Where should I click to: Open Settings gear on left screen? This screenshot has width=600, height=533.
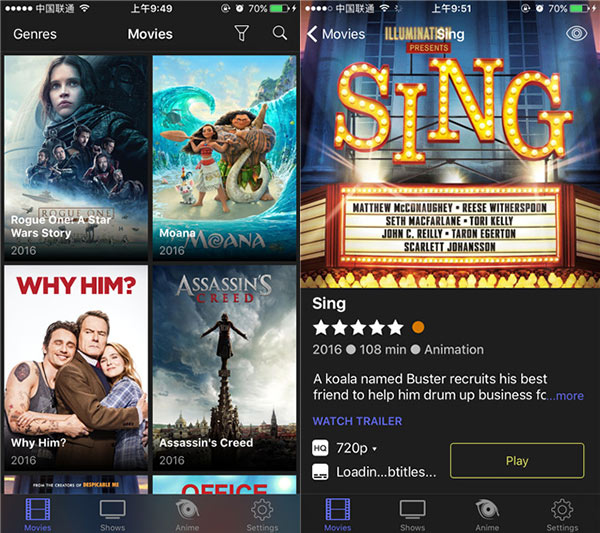click(x=262, y=515)
